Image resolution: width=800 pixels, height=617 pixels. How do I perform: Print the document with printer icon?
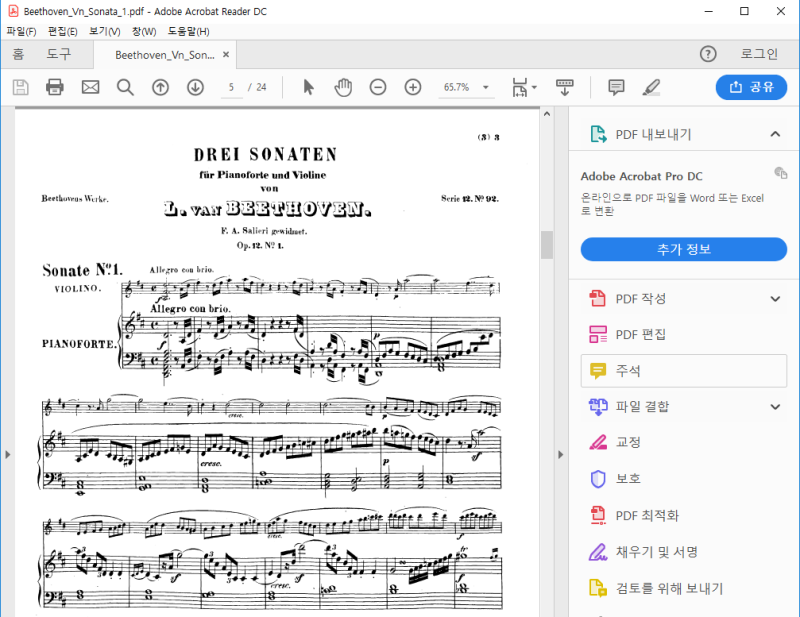[55, 87]
